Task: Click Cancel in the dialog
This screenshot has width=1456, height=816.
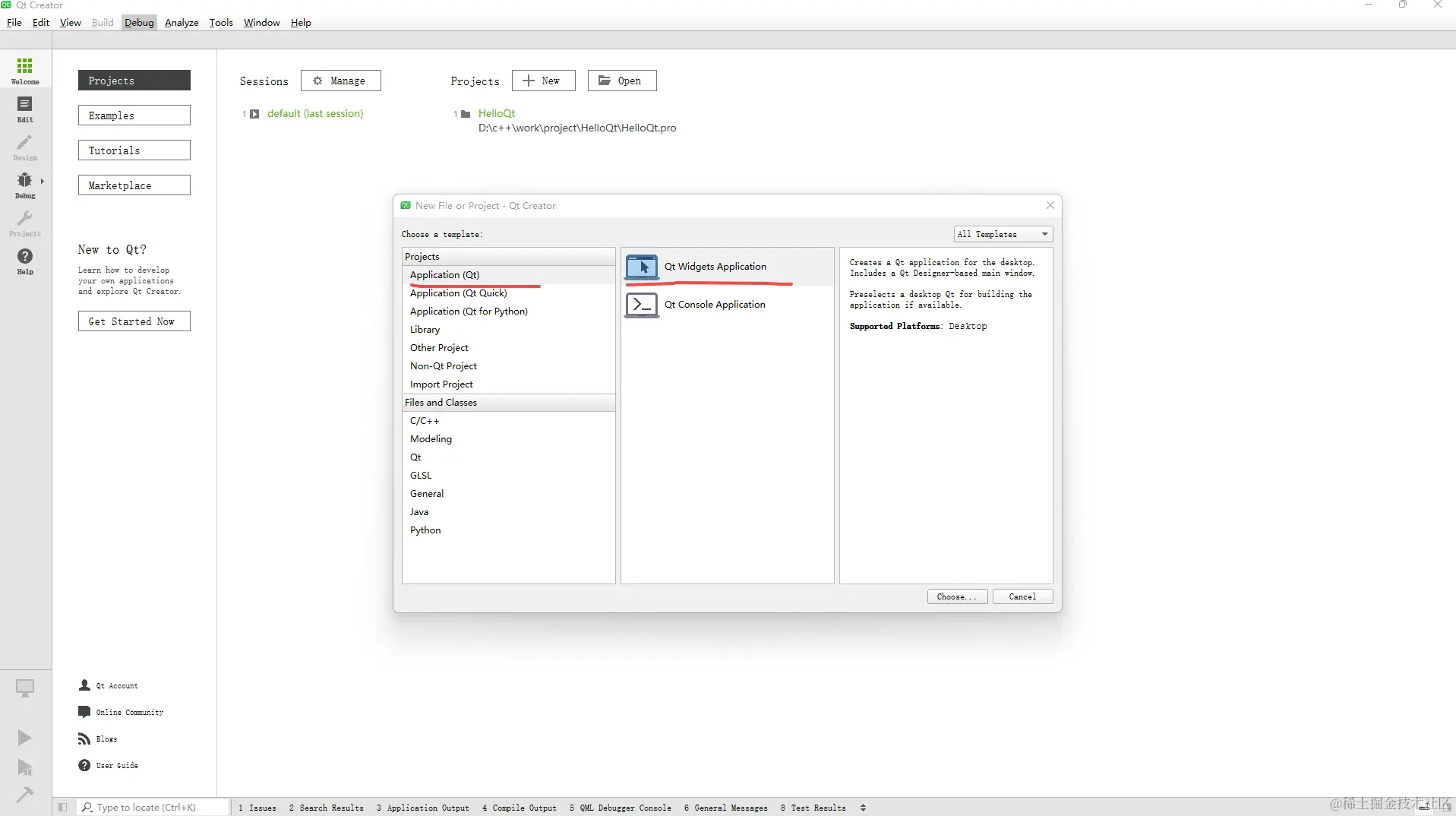Action: 1022,596
